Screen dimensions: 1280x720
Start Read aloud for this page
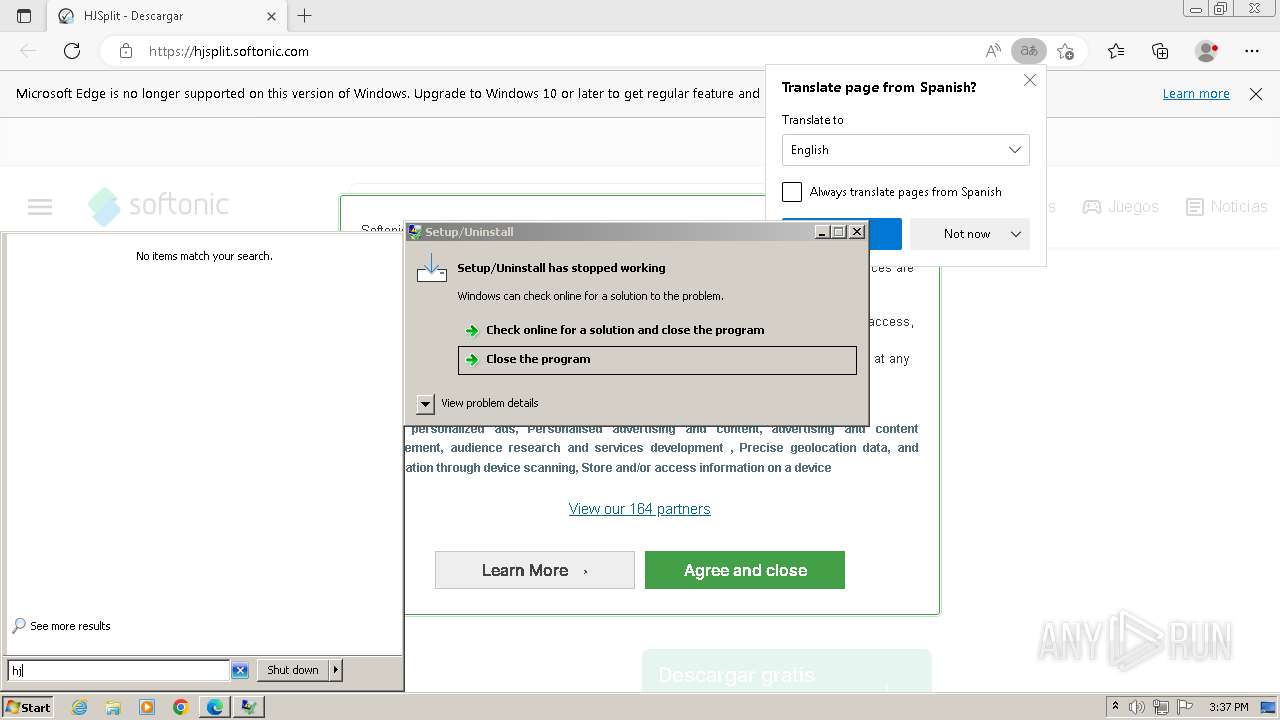pyautogui.click(x=993, y=51)
